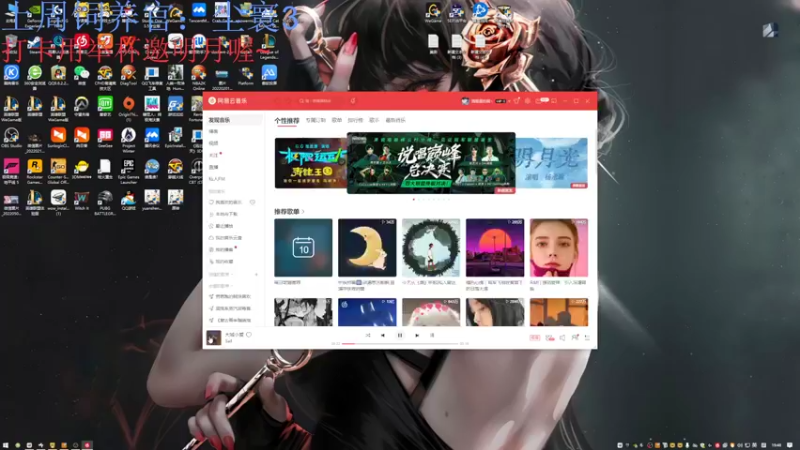
Task: Open the circular wreath playlist cover
Action: click(431, 248)
